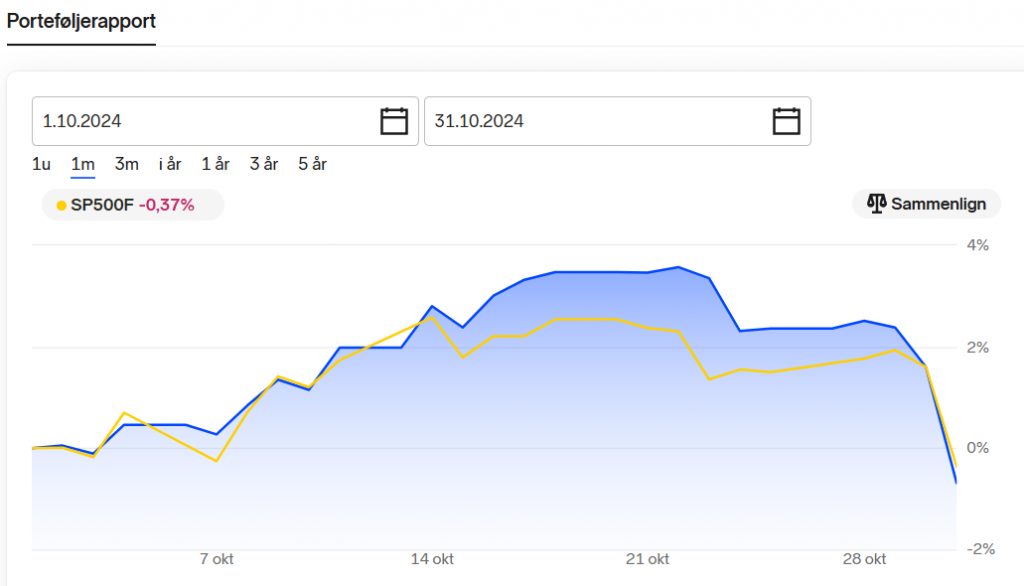Screen dimensions: 1024x586
Task: Select the Porteføljerapport tab
Action: point(81,21)
